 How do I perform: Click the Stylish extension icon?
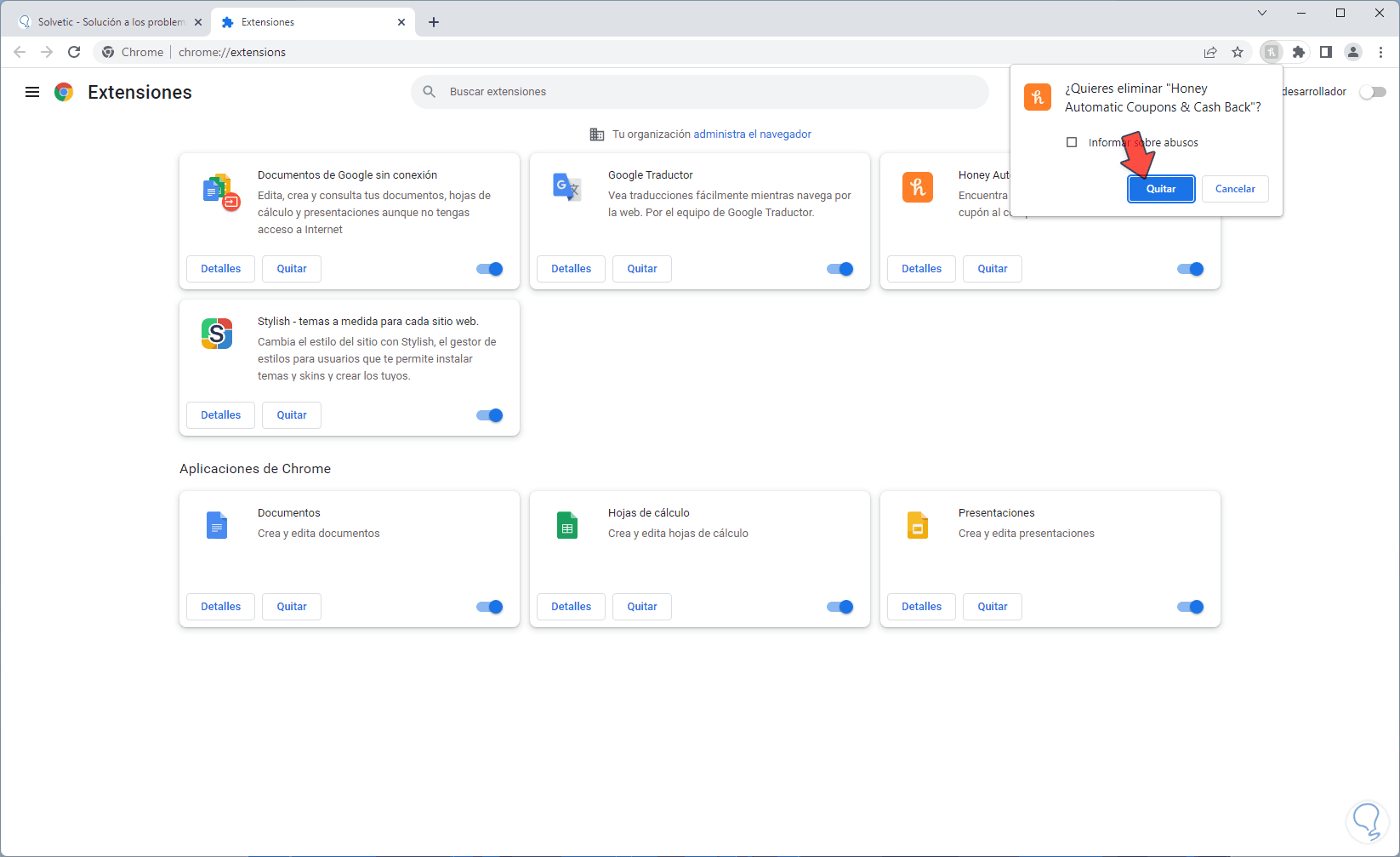pyautogui.click(x=217, y=334)
